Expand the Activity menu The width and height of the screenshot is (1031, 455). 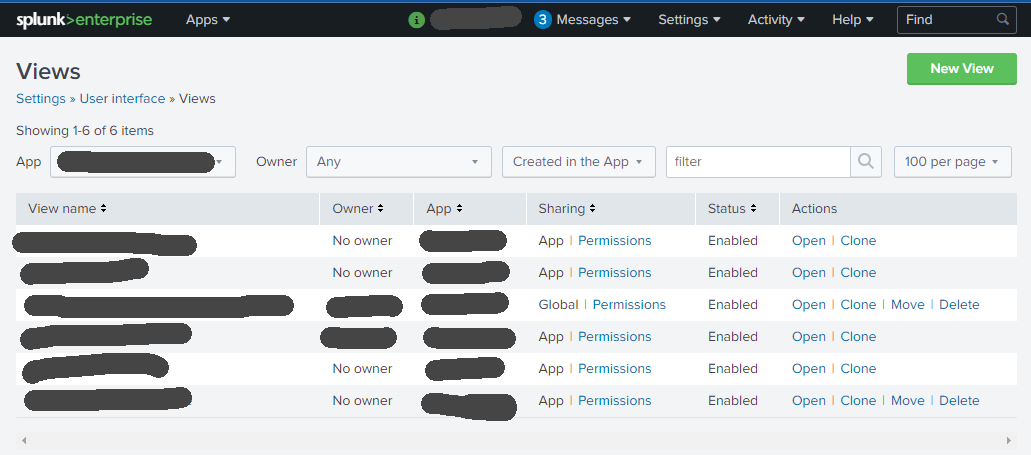tap(777, 20)
